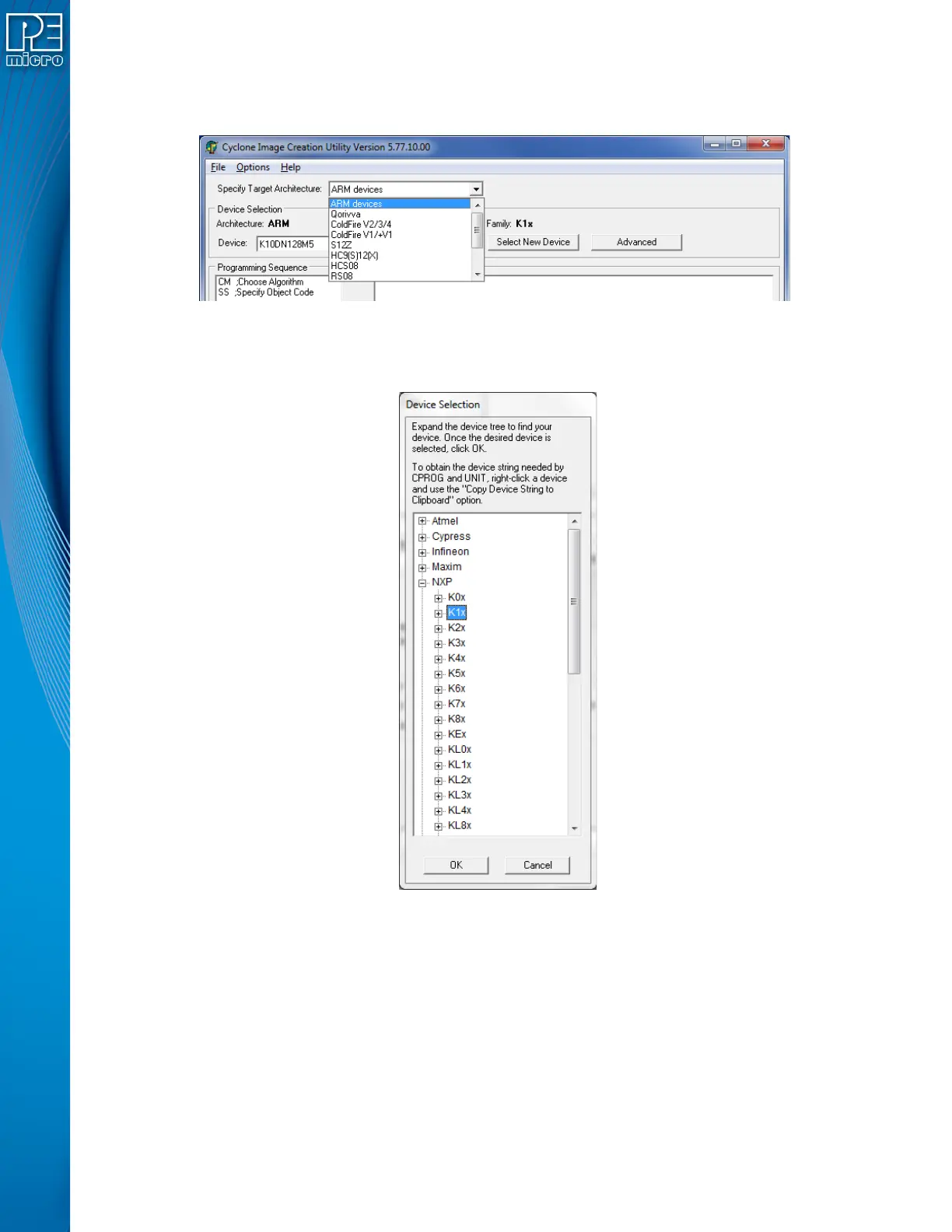Open the Help menu
The height and width of the screenshot is (1232, 952).
click(290, 167)
